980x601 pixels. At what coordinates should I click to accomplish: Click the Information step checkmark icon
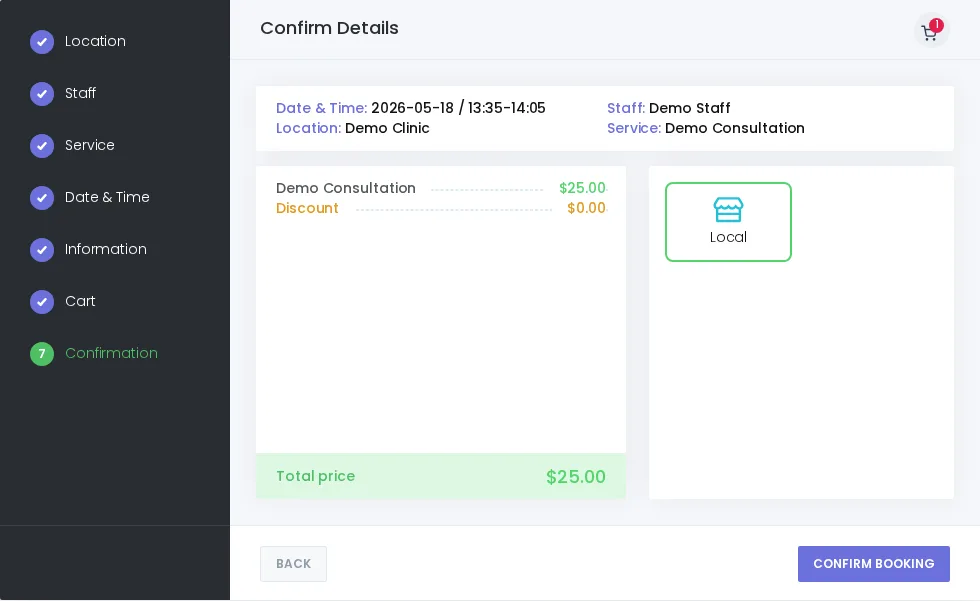coord(42,249)
